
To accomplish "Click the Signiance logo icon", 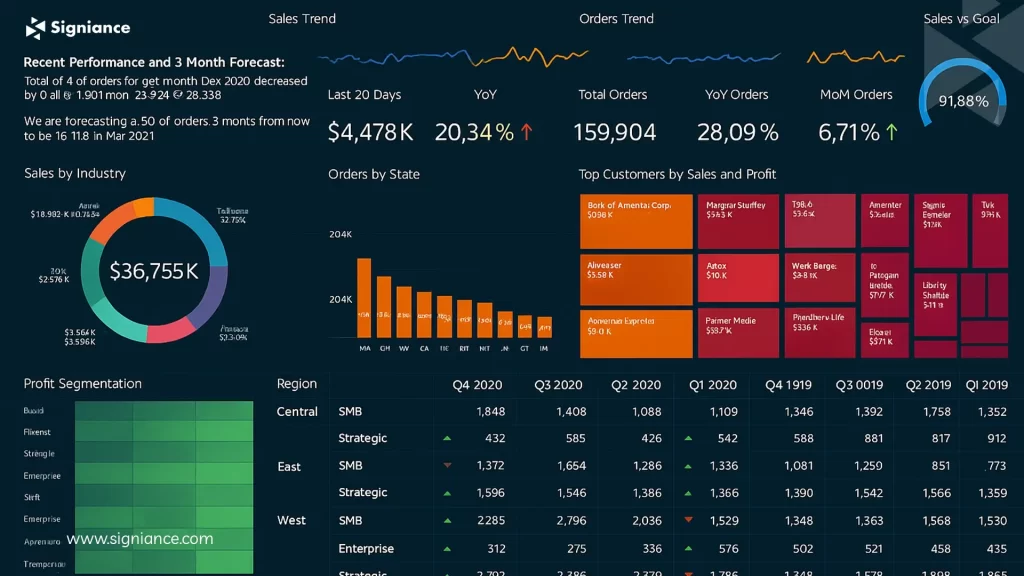I will [36, 28].
